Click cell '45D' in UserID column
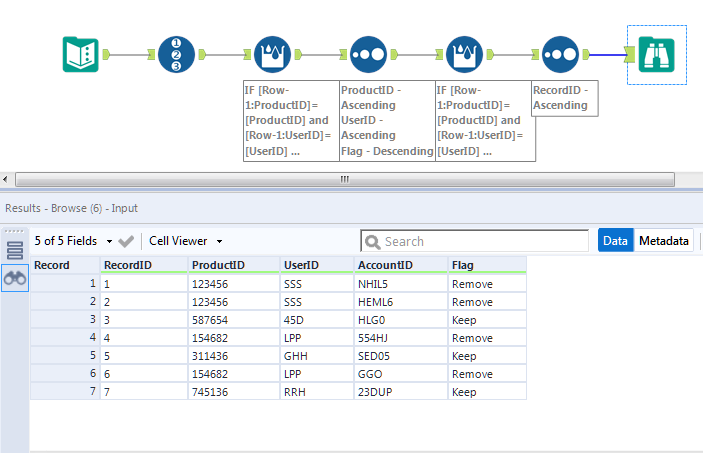703x453 pixels. tap(317, 320)
